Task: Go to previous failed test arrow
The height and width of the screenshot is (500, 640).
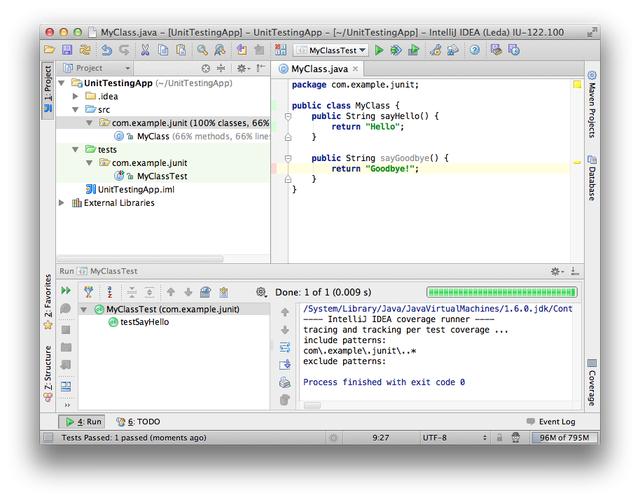Action: pos(171,292)
